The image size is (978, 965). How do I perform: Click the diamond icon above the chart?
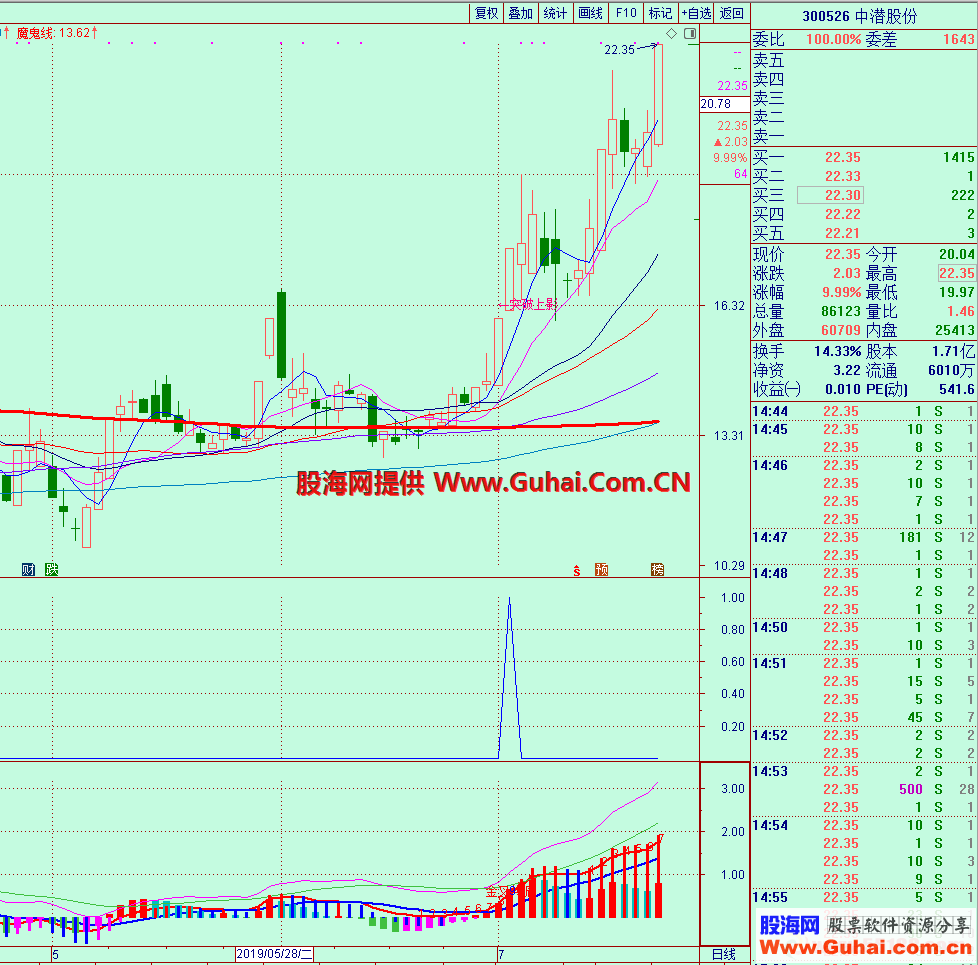point(671,34)
